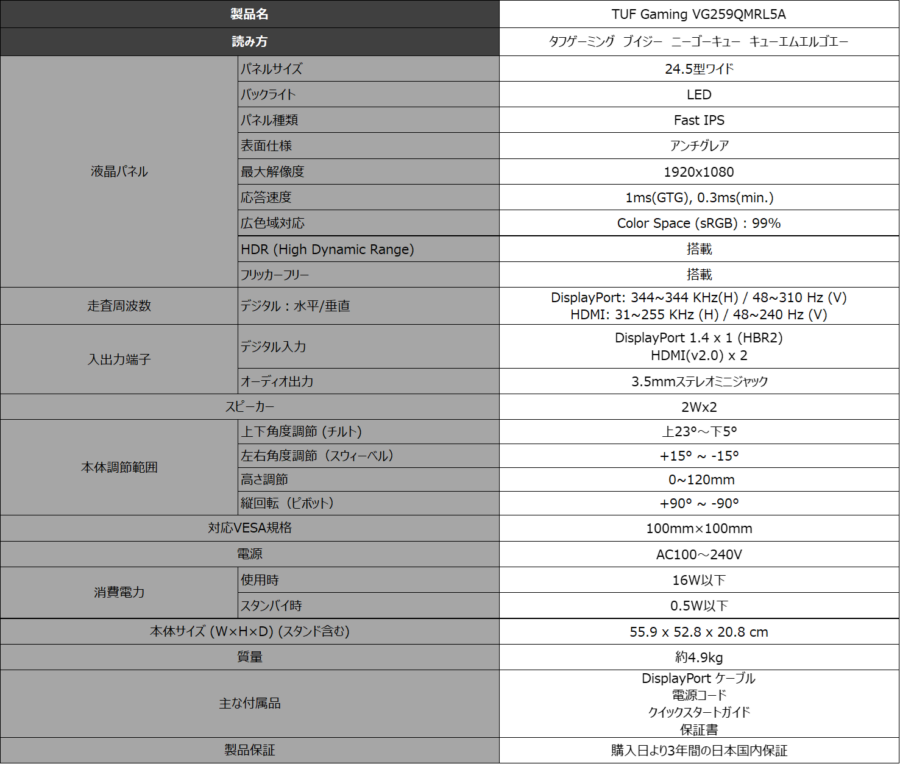Click the パネルサイズ label cell
The width and height of the screenshot is (900, 764).
pos(367,69)
